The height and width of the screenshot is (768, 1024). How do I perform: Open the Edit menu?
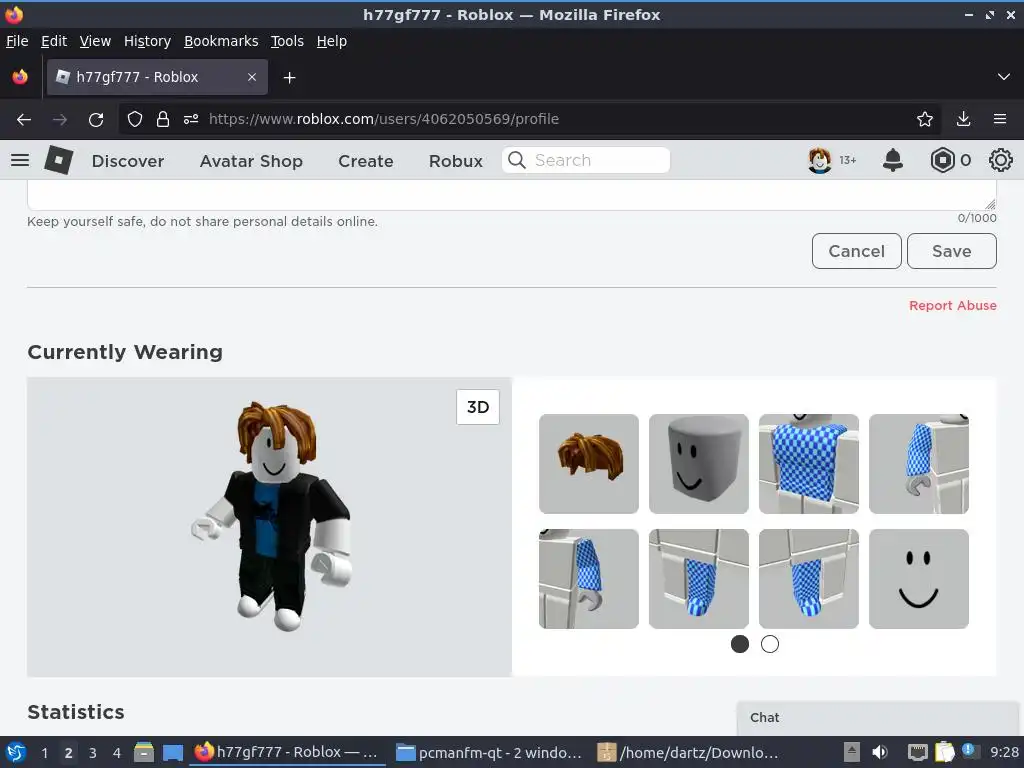coord(54,41)
